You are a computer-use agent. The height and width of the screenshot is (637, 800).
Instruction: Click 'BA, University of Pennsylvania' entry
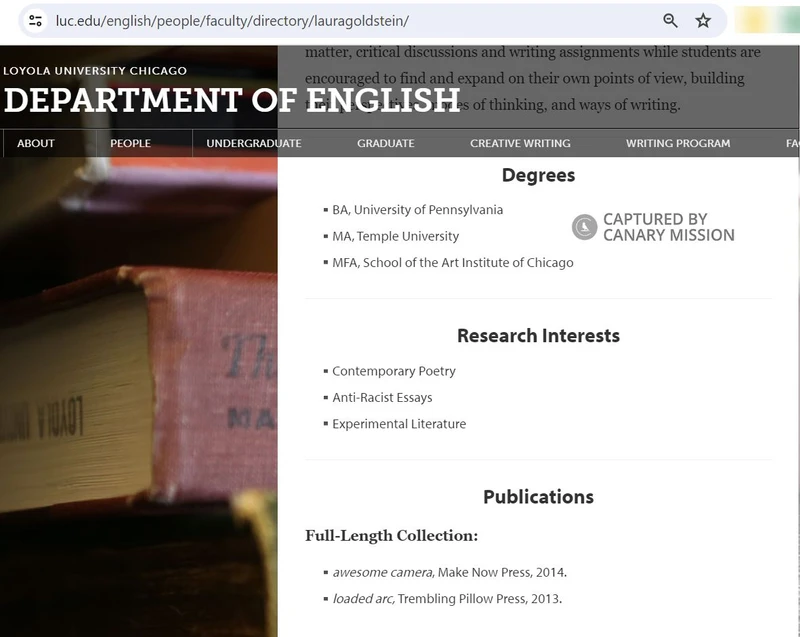(x=417, y=210)
